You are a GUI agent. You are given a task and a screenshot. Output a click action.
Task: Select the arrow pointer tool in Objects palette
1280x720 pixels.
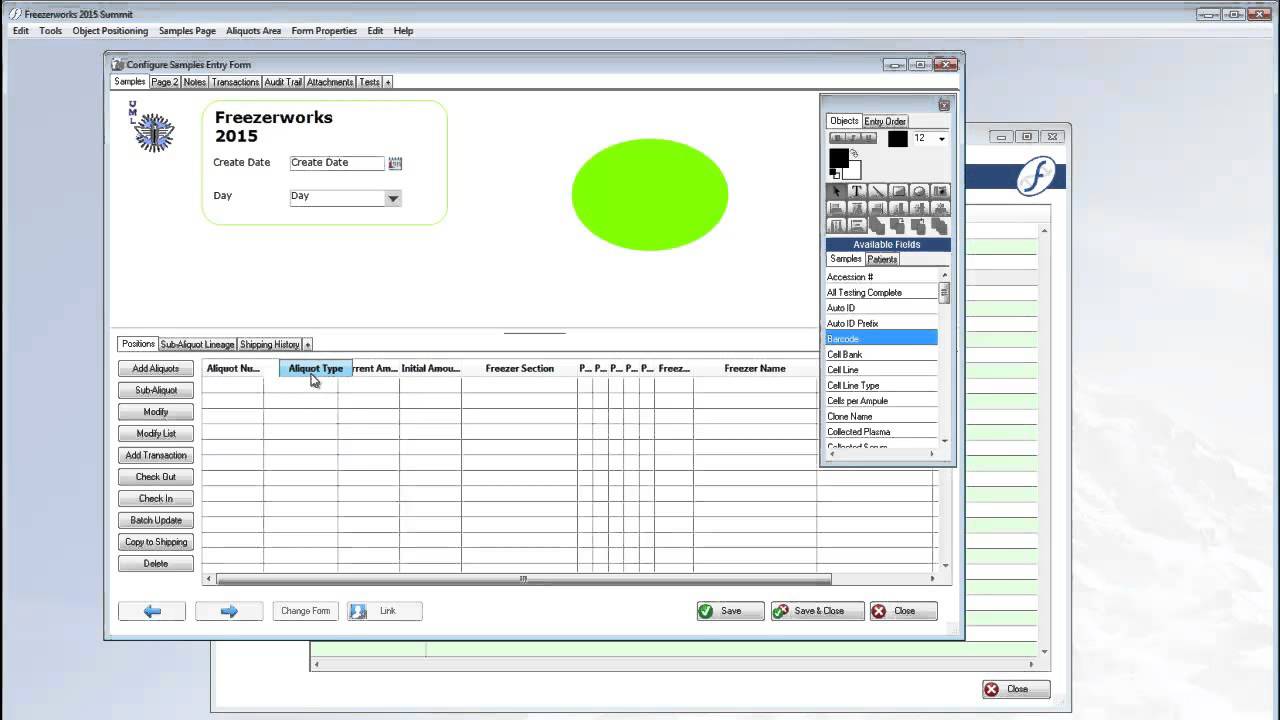tap(837, 191)
